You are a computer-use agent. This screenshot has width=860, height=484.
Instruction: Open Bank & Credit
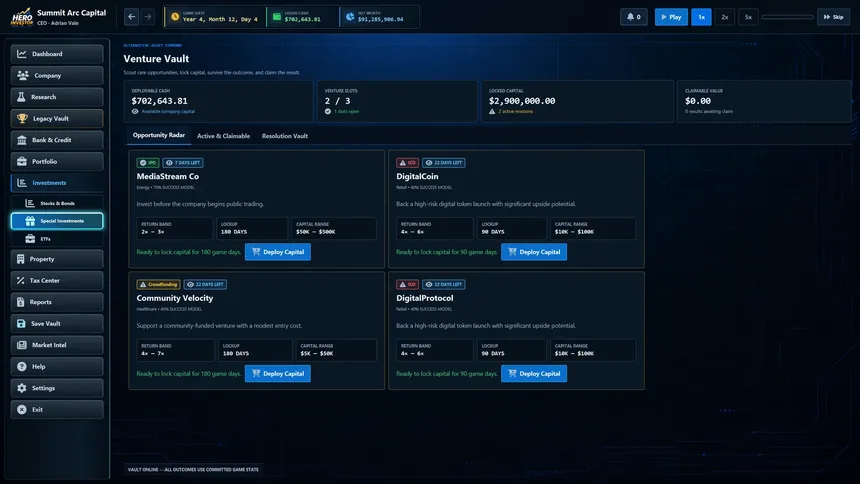click(56, 140)
